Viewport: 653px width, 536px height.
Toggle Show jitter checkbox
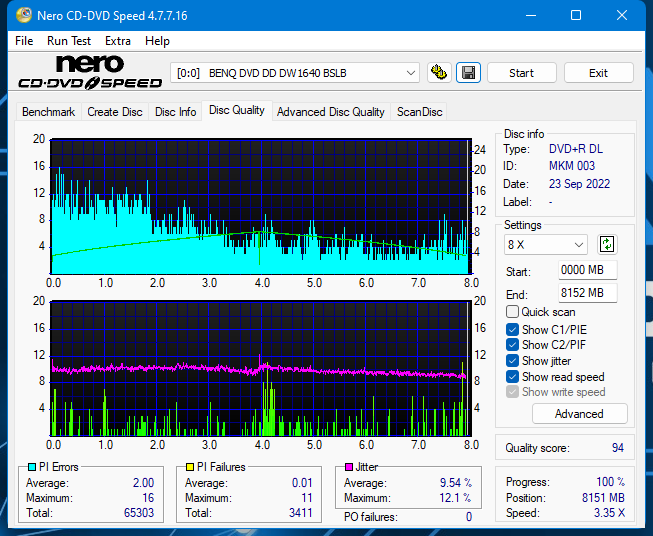[x=512, y=361]
